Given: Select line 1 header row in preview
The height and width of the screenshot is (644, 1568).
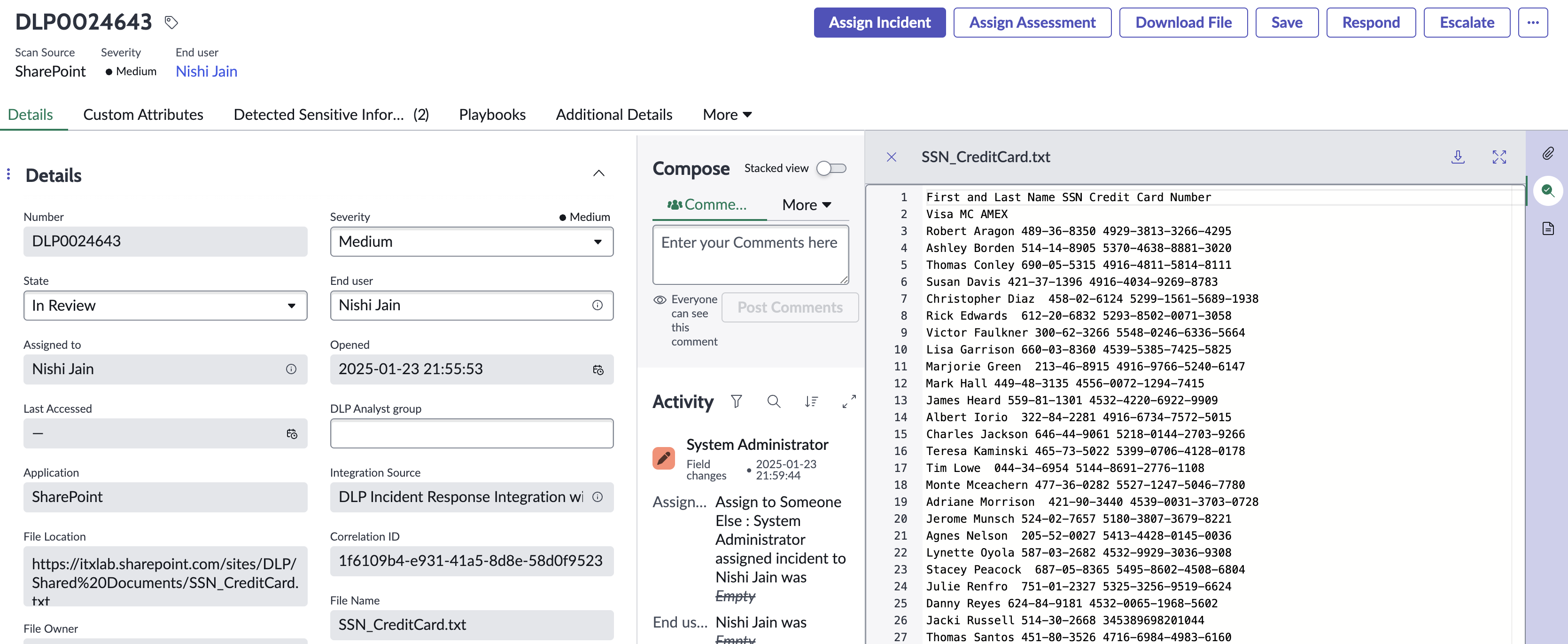Looking at the screenshot, I should (1069, 197).
